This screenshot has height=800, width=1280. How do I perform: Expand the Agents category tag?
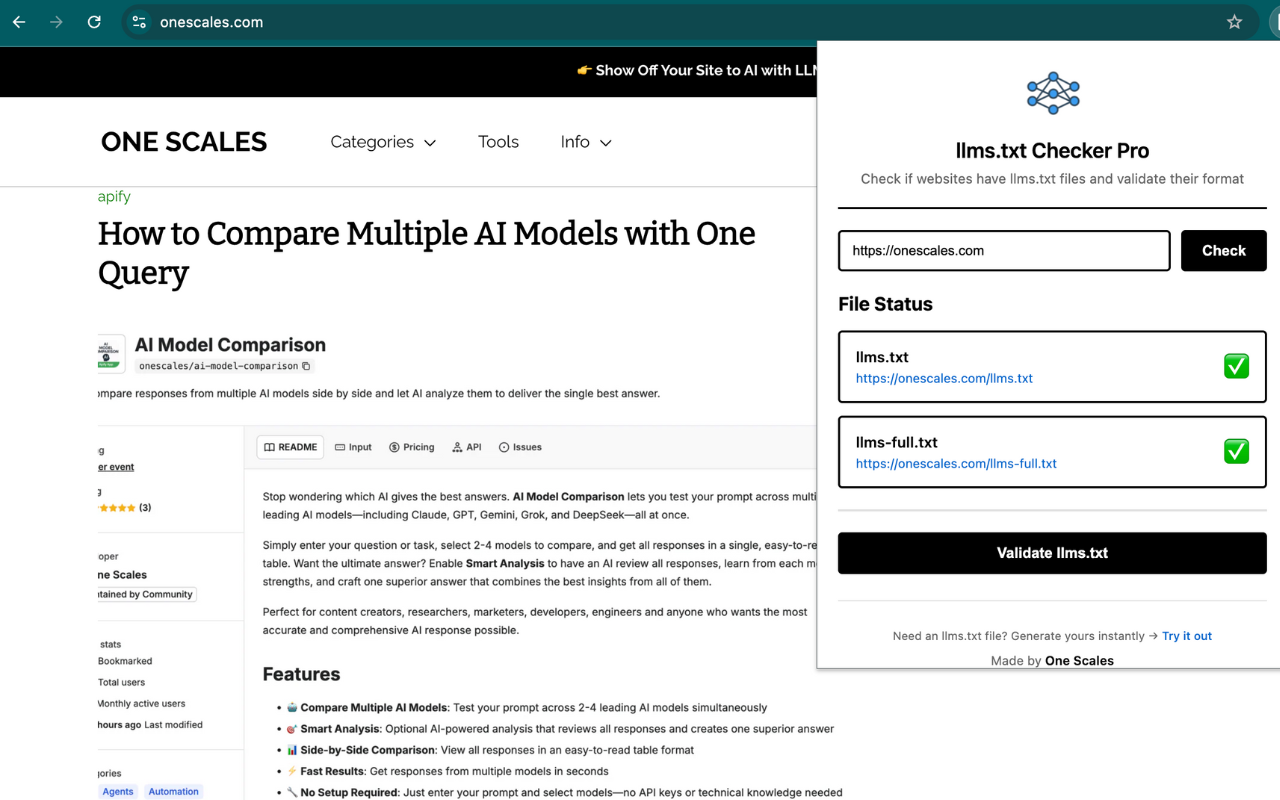point(117,791)
